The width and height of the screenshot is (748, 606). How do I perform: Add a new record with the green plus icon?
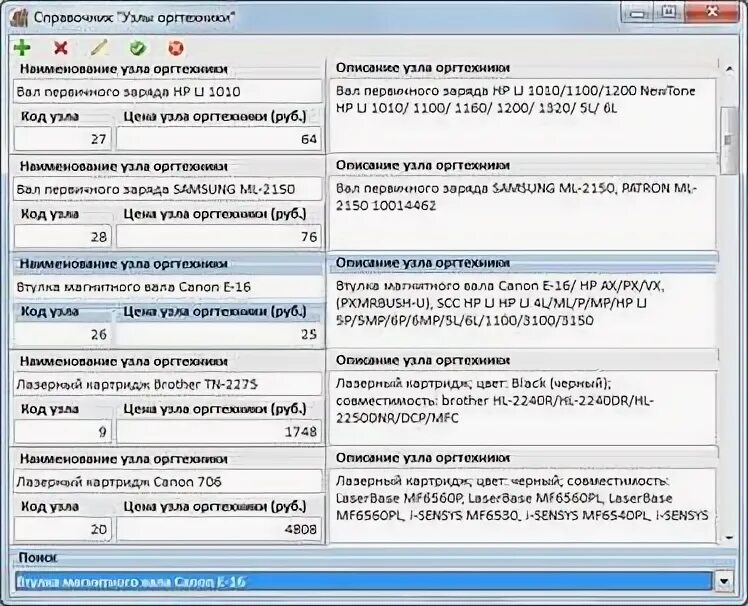coord(22,48)
